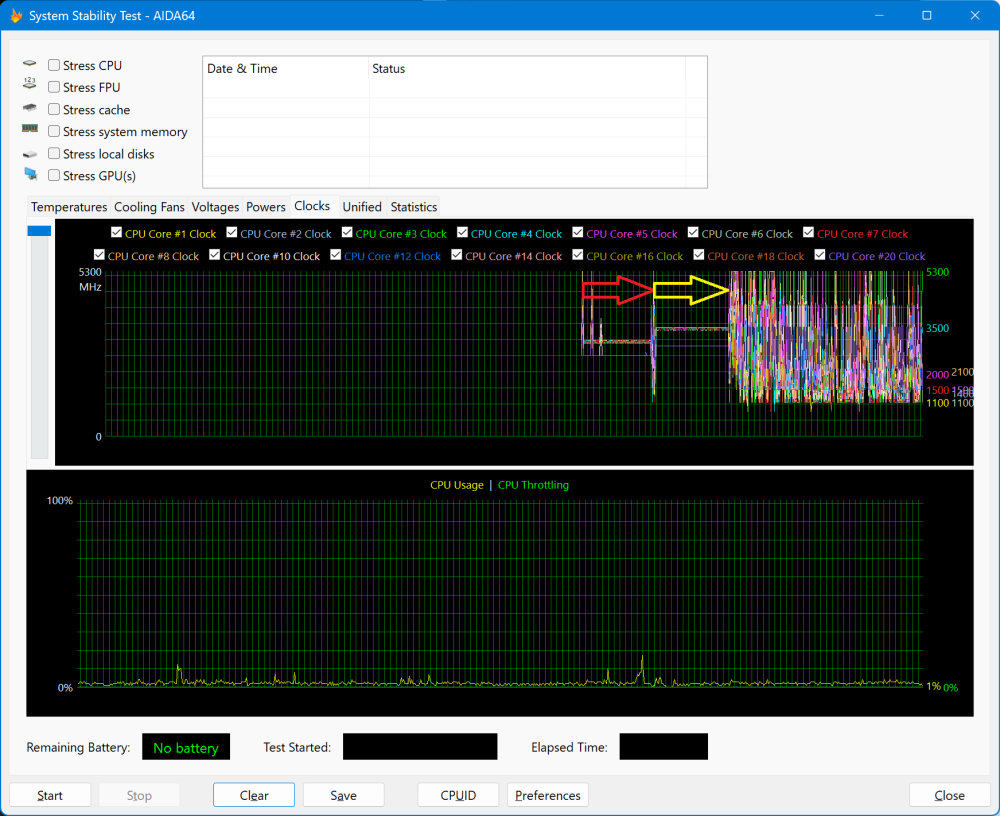Image resolution: width=1000 pixels, height=816 pixels.
Task: Click the blue graph scale slider thumb
Action: [x=40, y=230]
